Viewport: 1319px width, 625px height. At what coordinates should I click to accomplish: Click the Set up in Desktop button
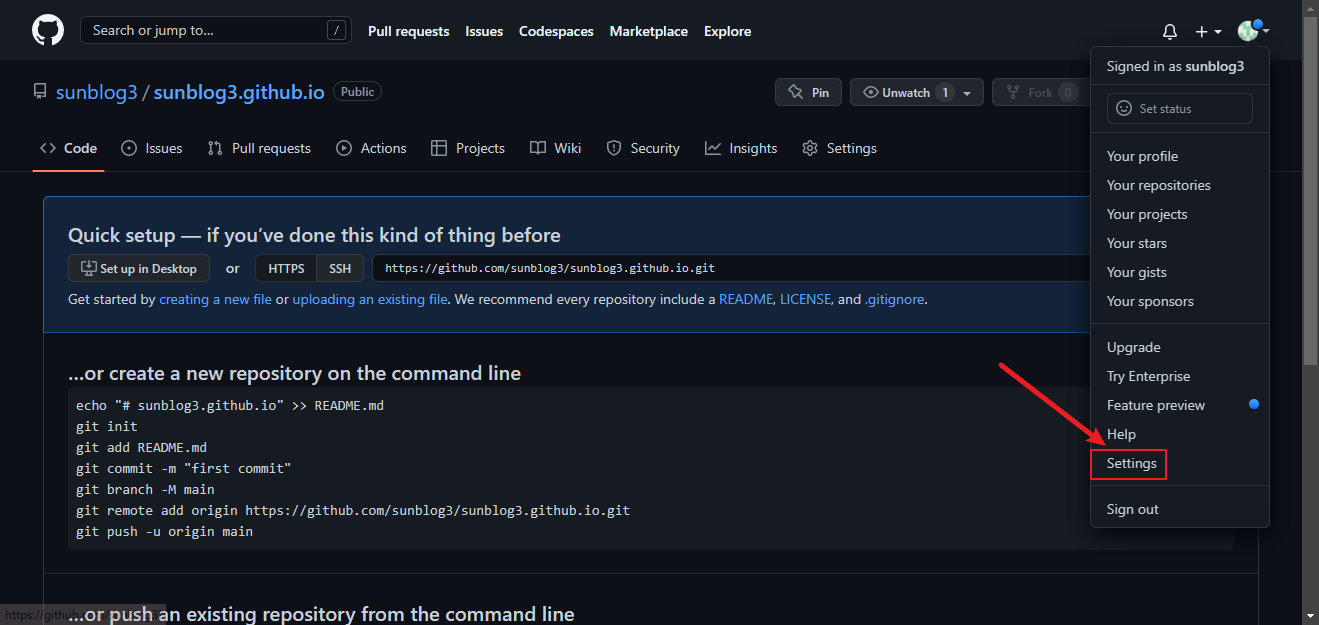[139, 268]
